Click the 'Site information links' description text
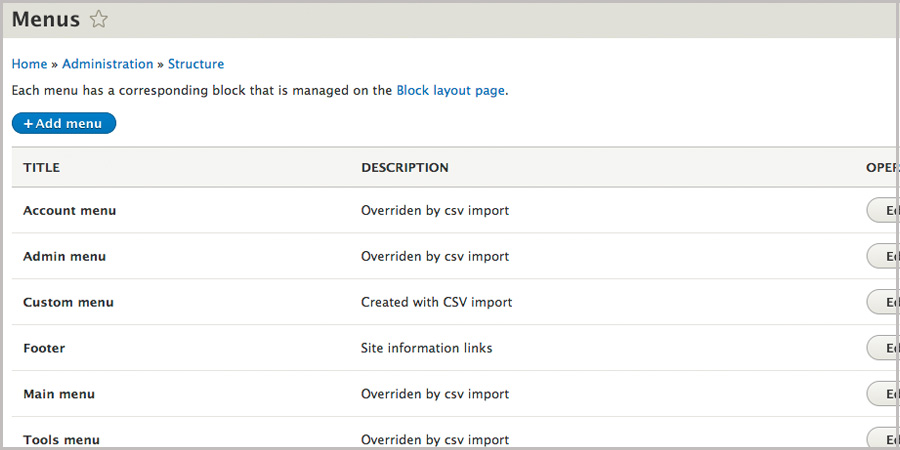 pyautogui.click(x=426, y=348)
